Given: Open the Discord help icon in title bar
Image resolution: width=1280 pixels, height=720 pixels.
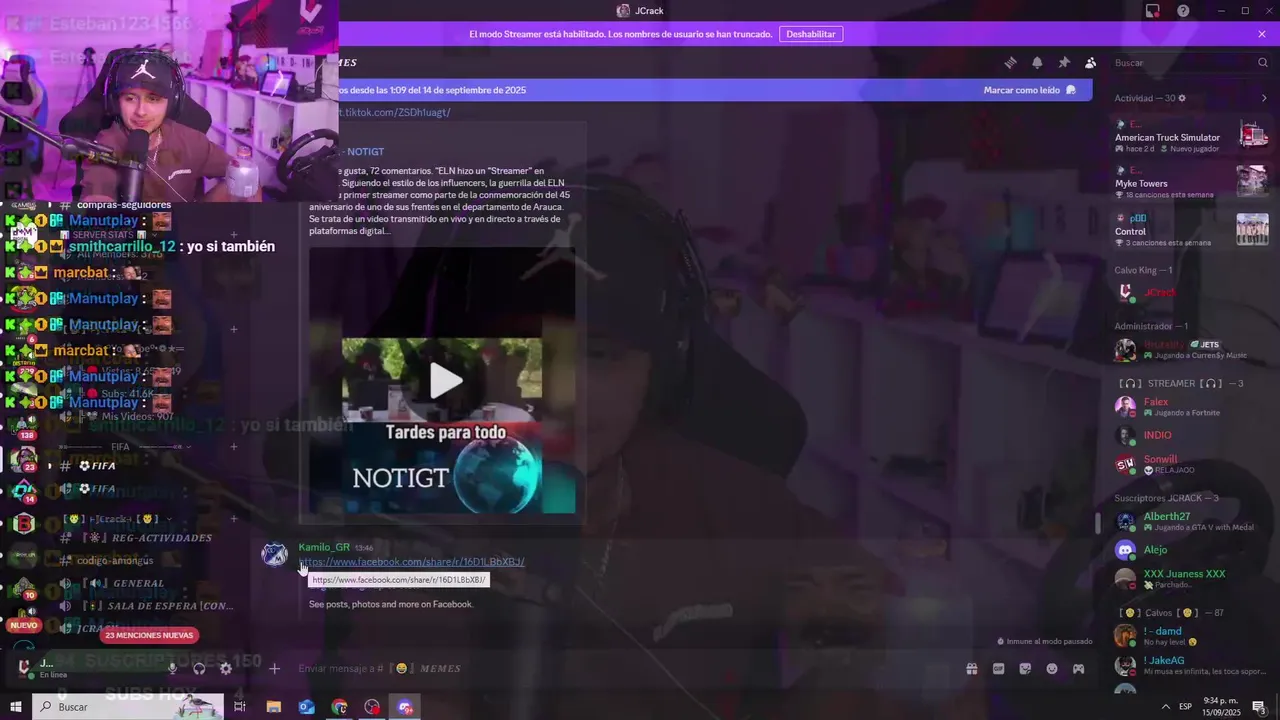Looking at the screenshot, I should coord(1183,11).
